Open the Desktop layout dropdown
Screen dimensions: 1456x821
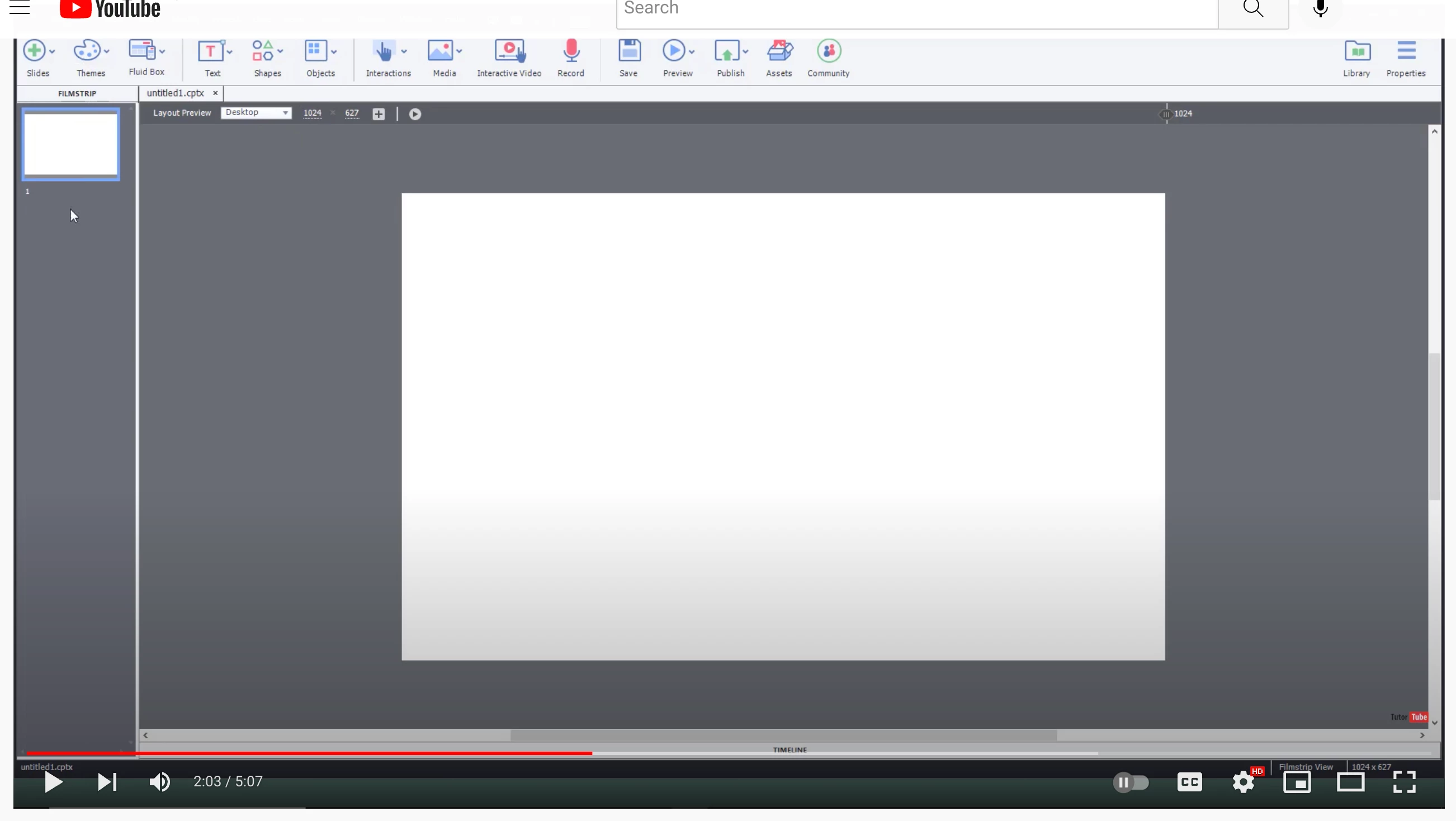pos(256,112)
